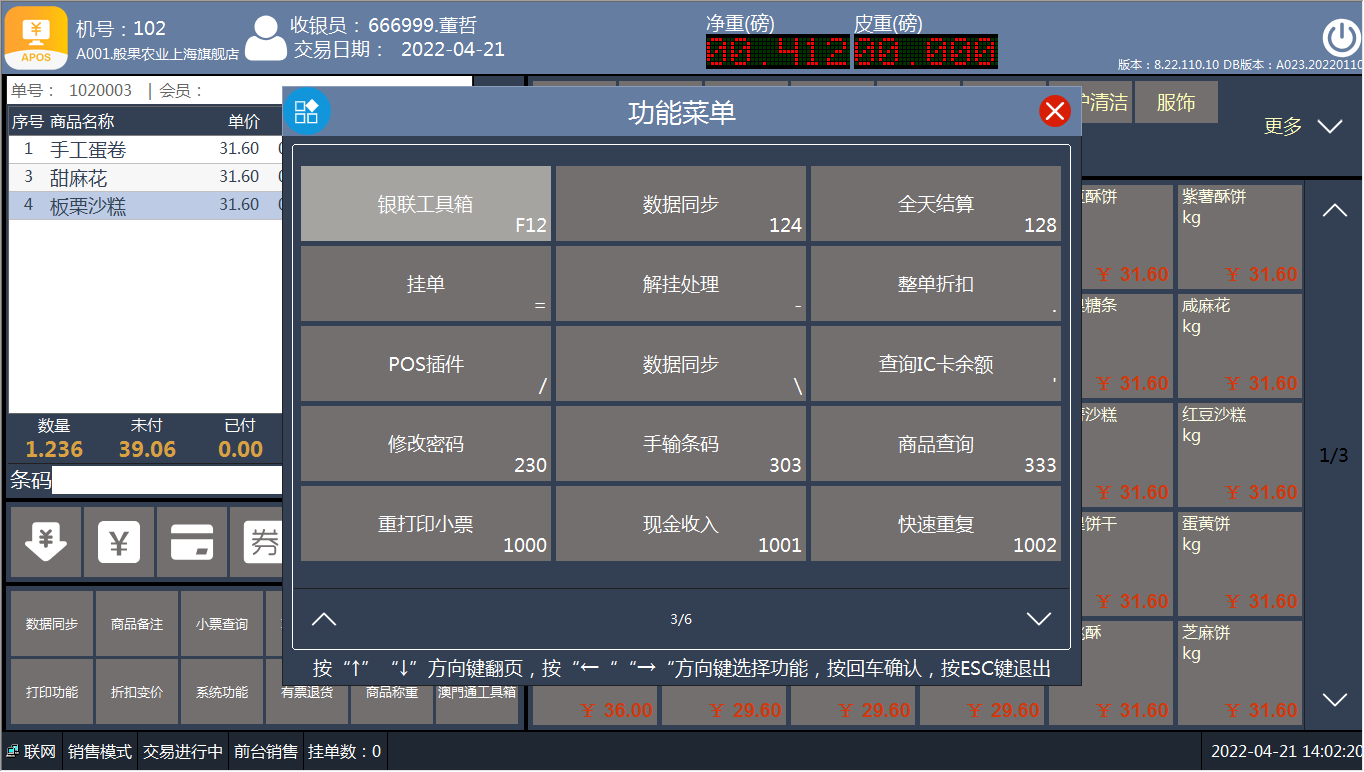Image resolution: width=1364 pixels, height=772 pixels.
Task: Open 商品备注 shortcut button
Action: coord(137,624)
